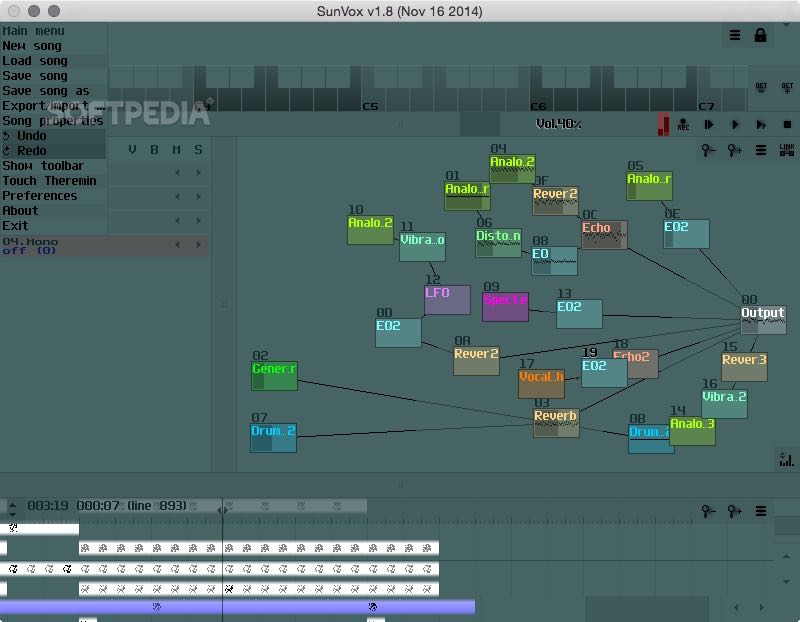Click the B column header
Image resolution: width=800 pixels, height=622 pixels.
point(154,150)
